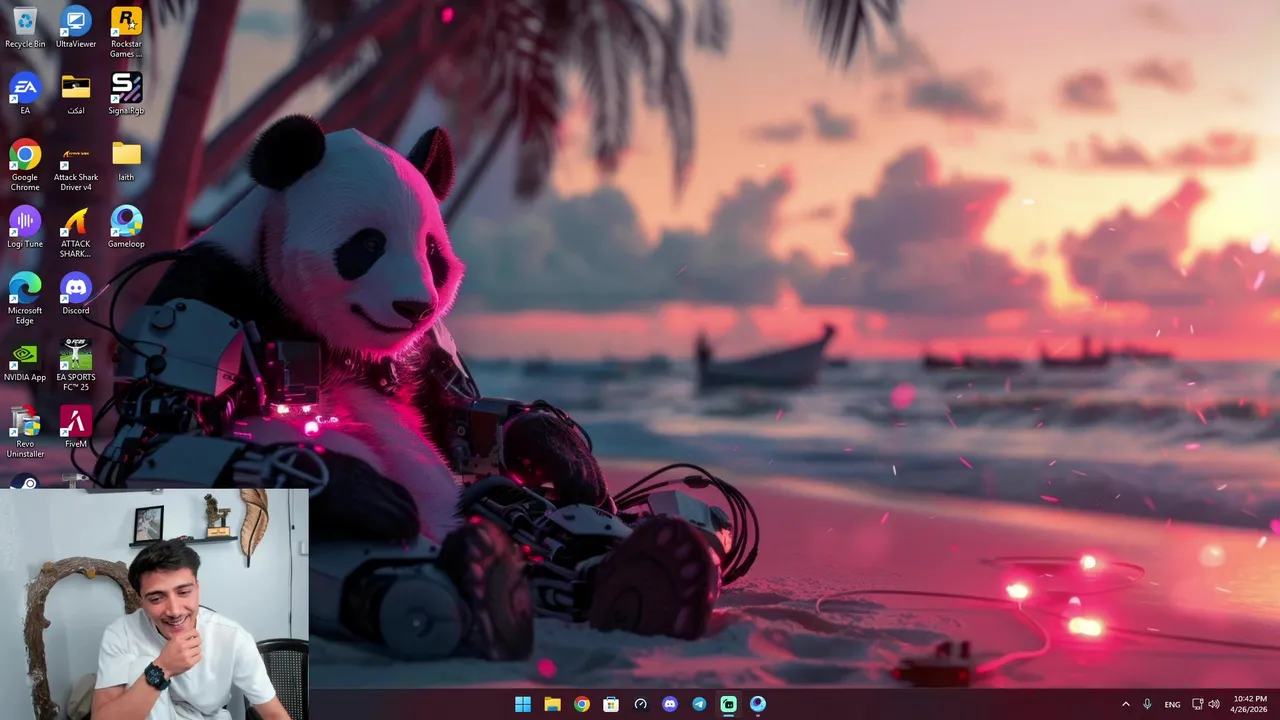Image resolution: width=1280 pixels, height=720 pixels.
Task: Select the Microsoft Edge desktop shortcut
Action: tap(25, 298)
